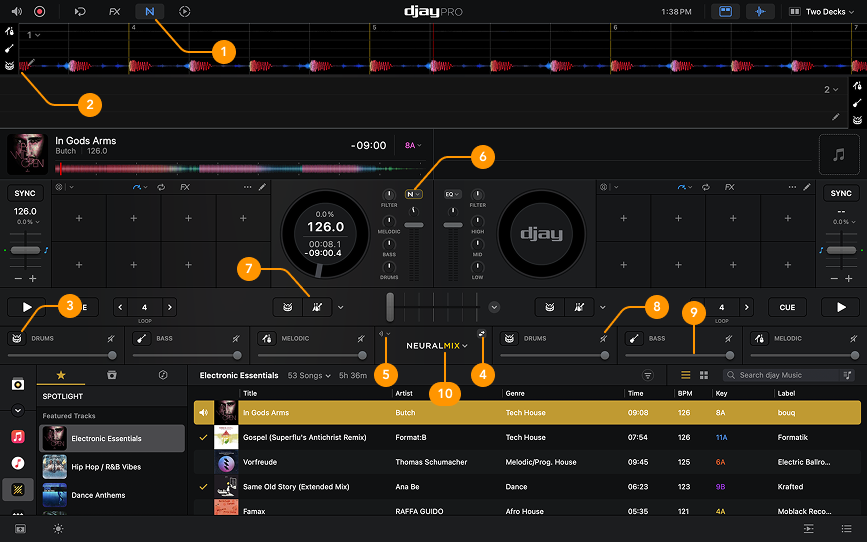Image resolution: width=867 pixels, height=542 pixels.
Task: Open the FX panel from the top bar
Action: (x=114, y=12)
